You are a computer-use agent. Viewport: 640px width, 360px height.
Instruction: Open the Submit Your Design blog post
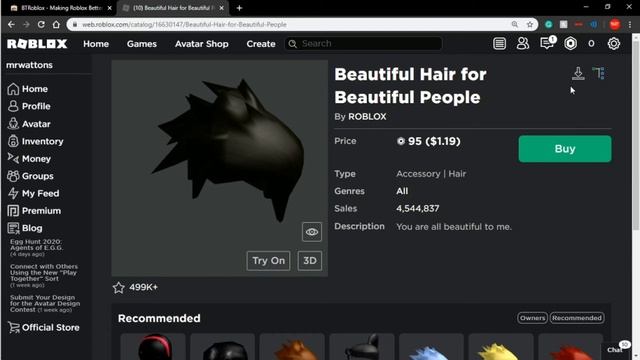45,304
